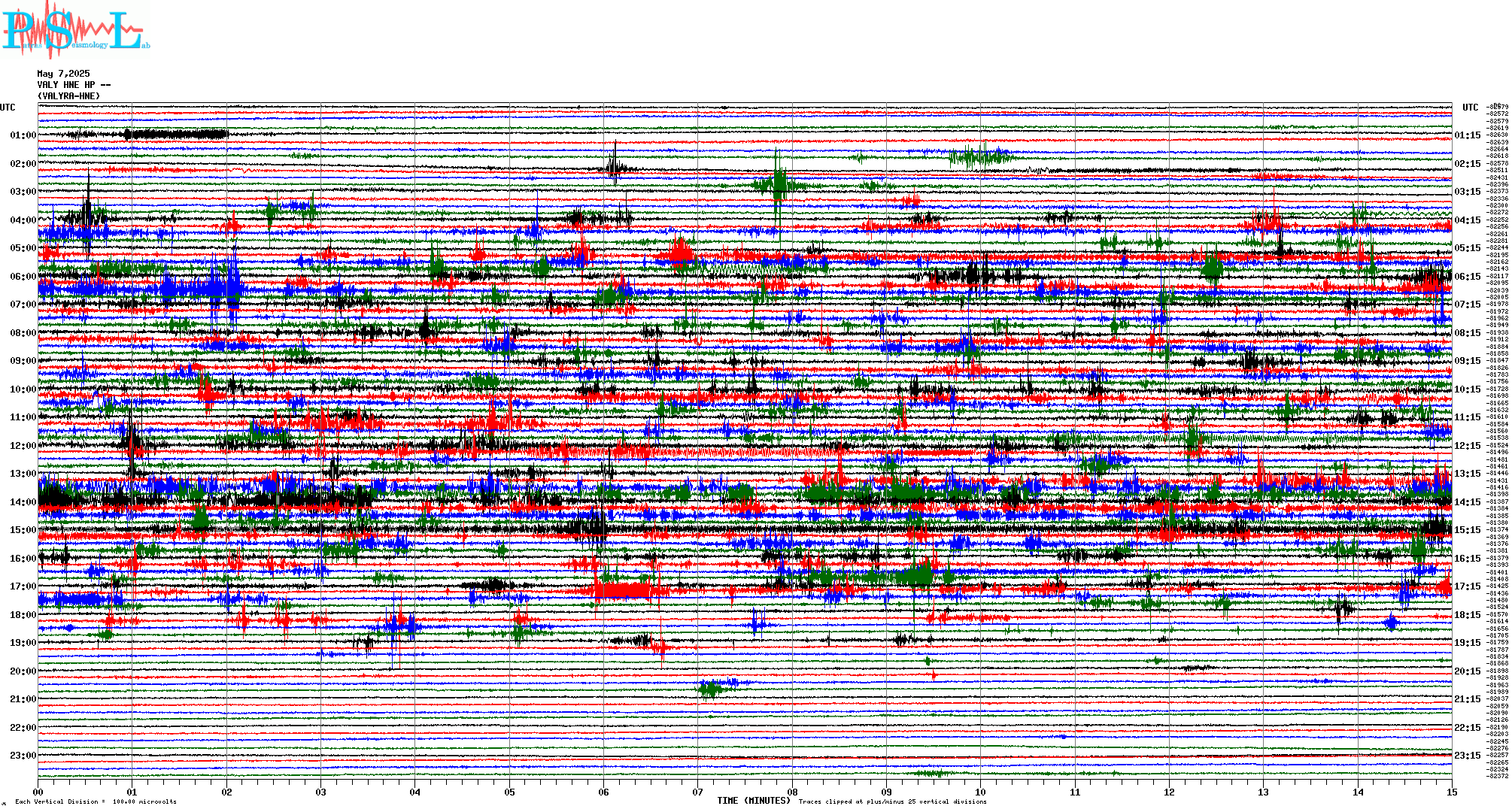Click the 15:00 hour label
Image resolution: width=1512 pixels, height=812 pixels.
click(23, 530)
